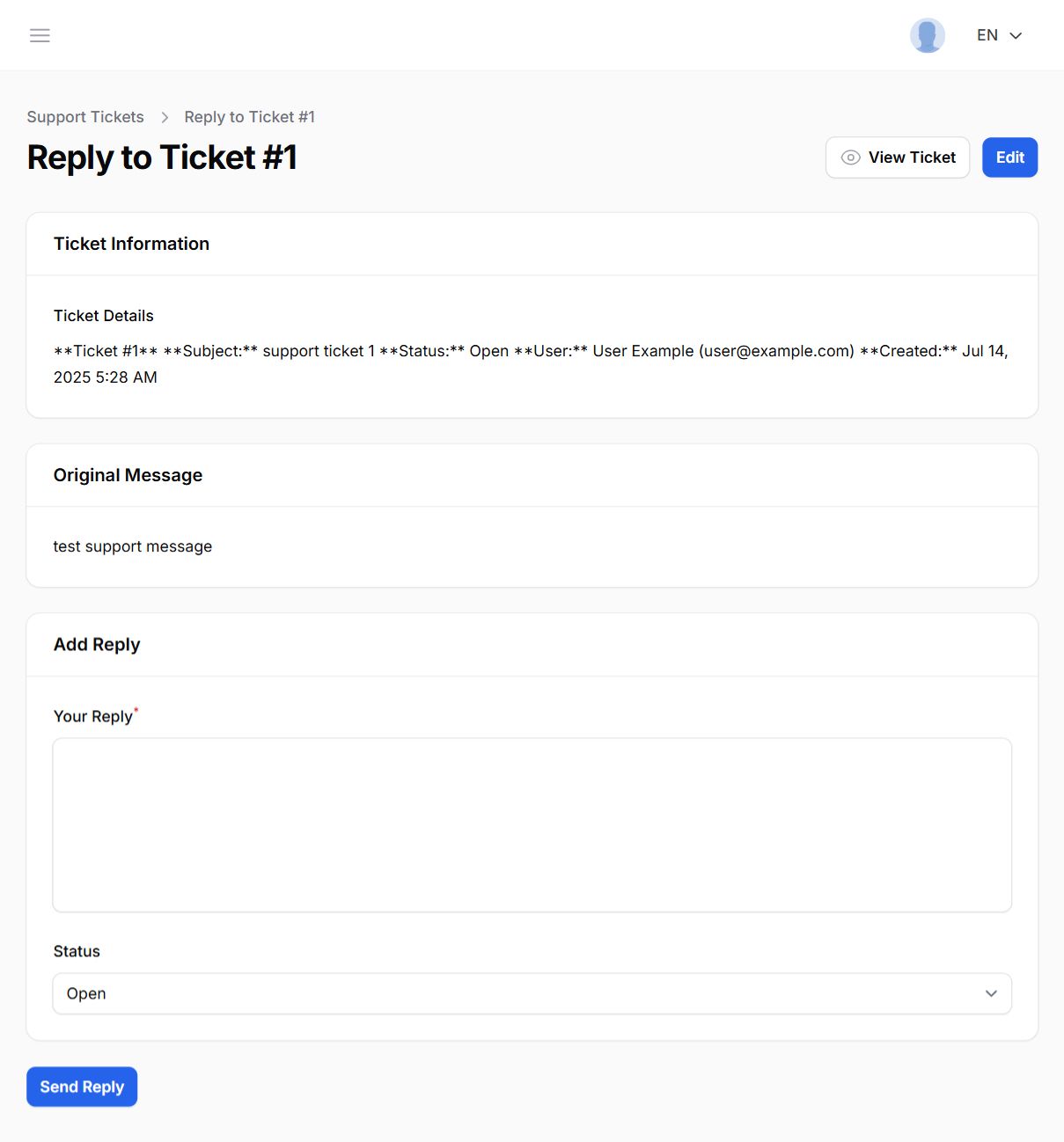Click the breadcrumb separator arrow
This screenshot has height=1142, width=1064.
coord(165,117)
